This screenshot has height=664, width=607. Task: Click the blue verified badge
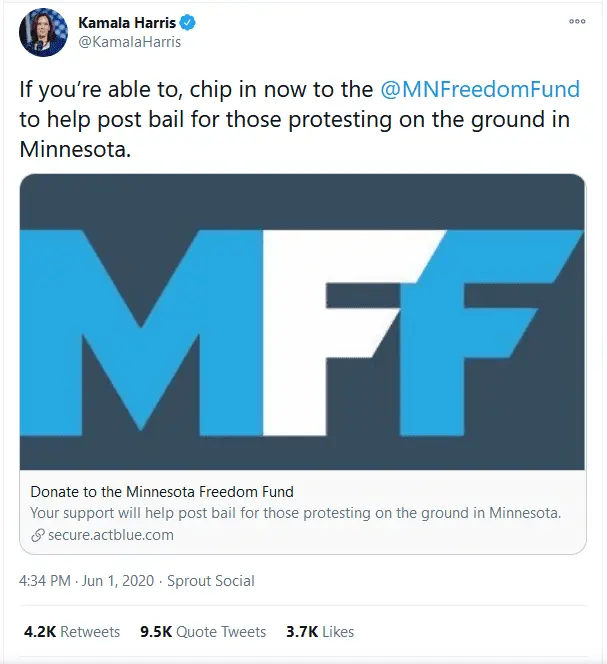pyautogui.click(x=185, y=24)
